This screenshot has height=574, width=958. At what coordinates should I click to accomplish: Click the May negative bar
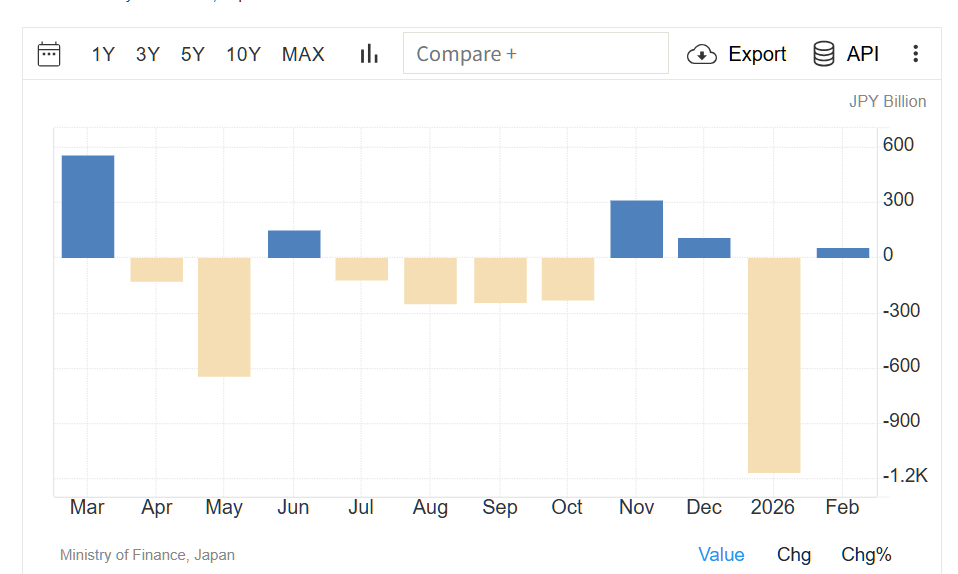(224, 316)
